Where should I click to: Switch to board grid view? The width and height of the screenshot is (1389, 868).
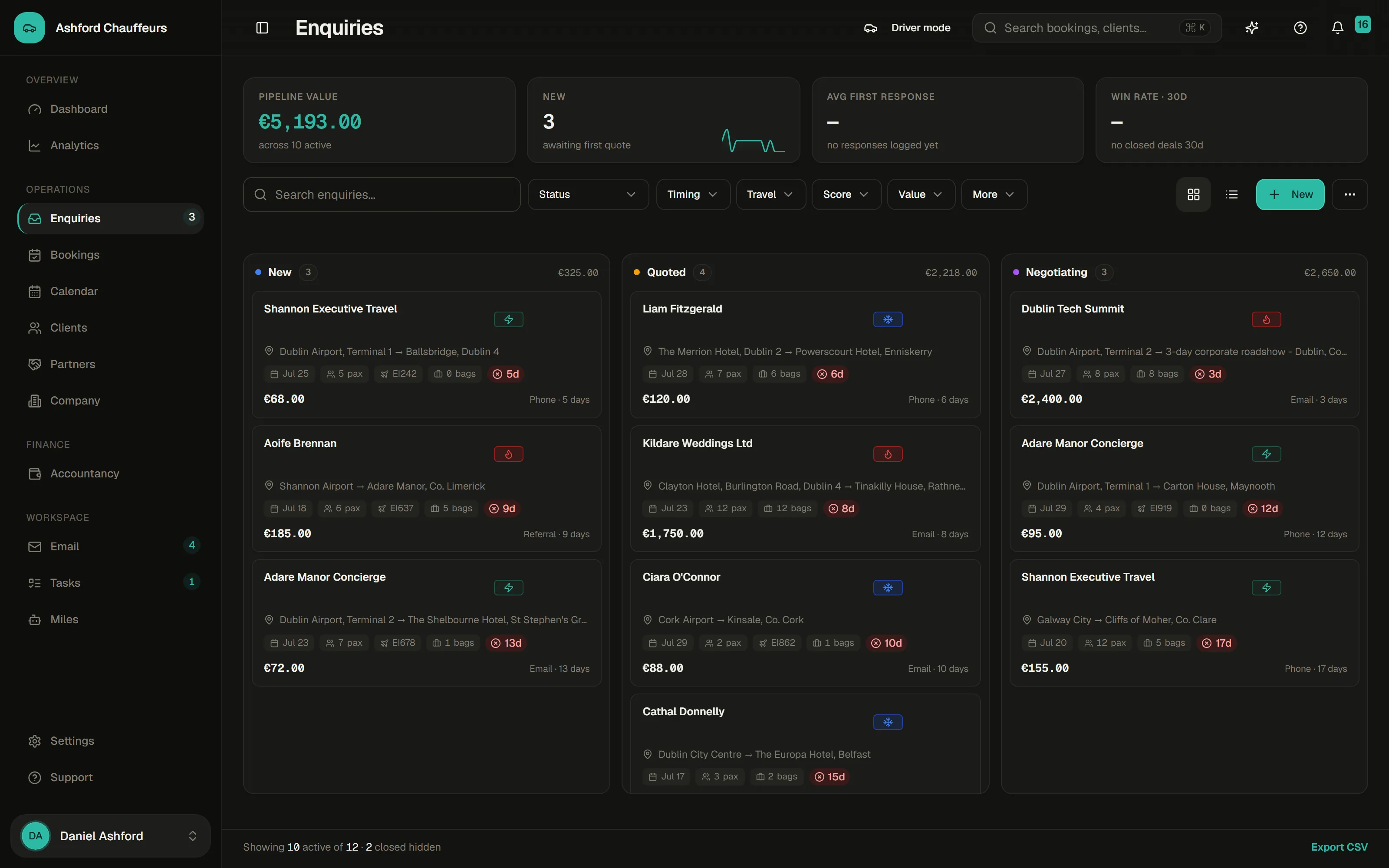coord(1193,194)
